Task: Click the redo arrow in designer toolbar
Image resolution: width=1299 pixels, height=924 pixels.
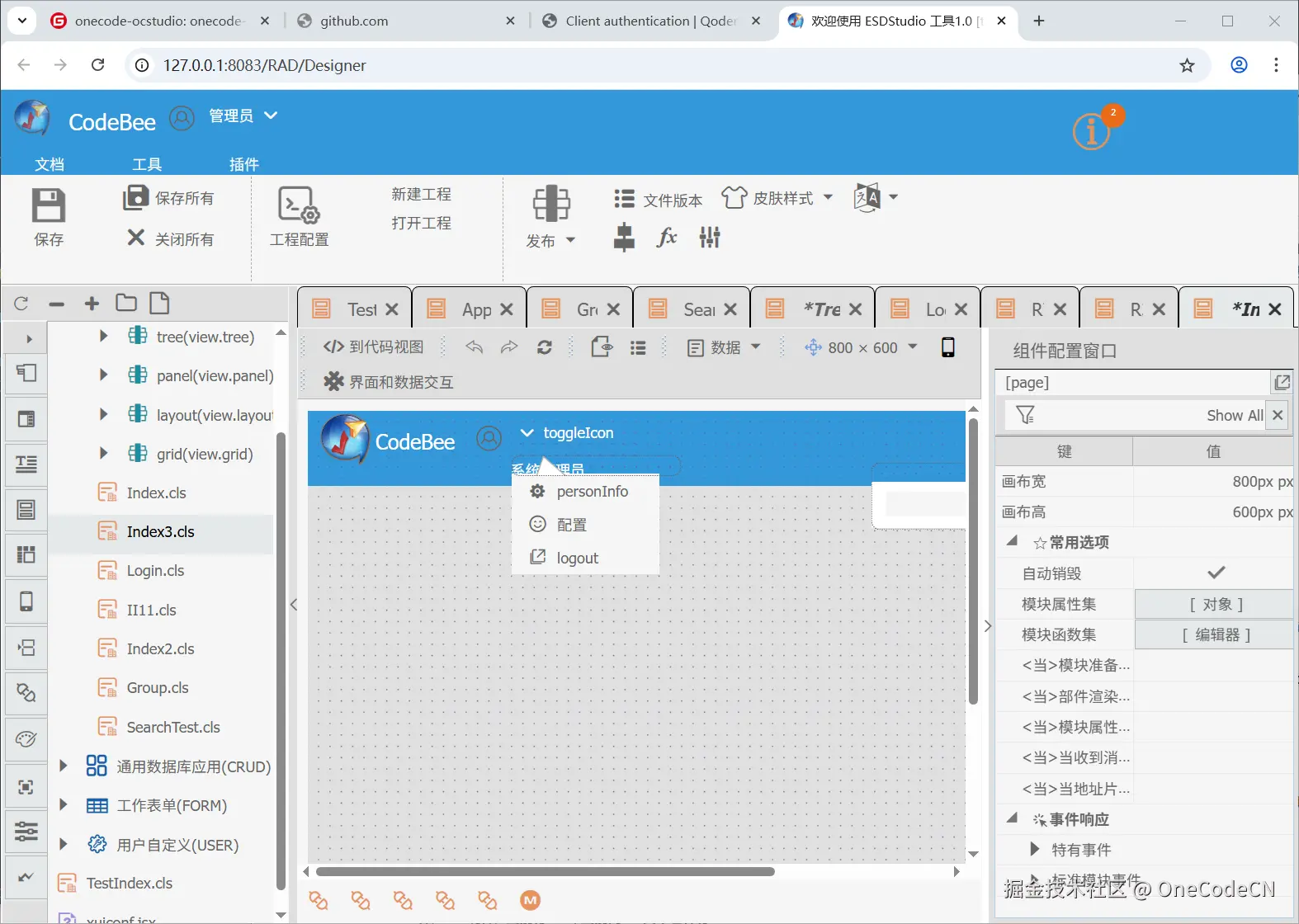Action: coord(509,347)
